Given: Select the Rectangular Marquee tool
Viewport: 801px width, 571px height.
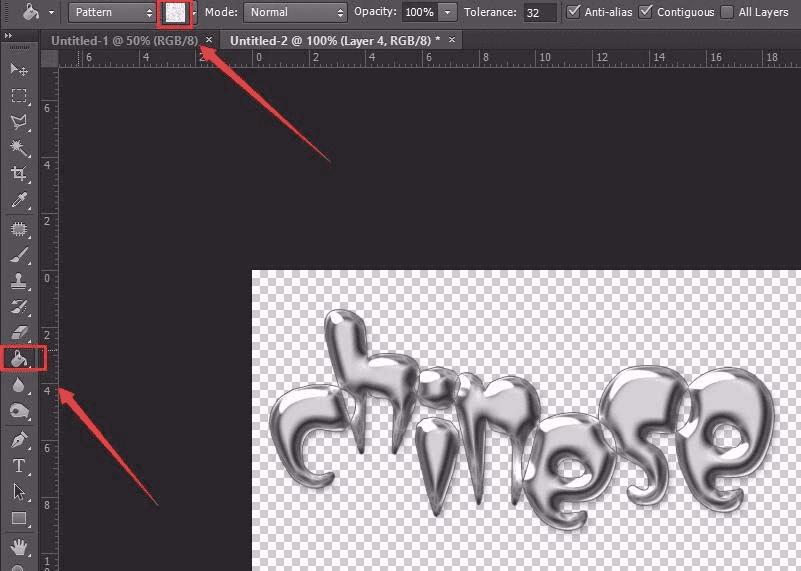Looking at the screenshot, I should point(19,96).
